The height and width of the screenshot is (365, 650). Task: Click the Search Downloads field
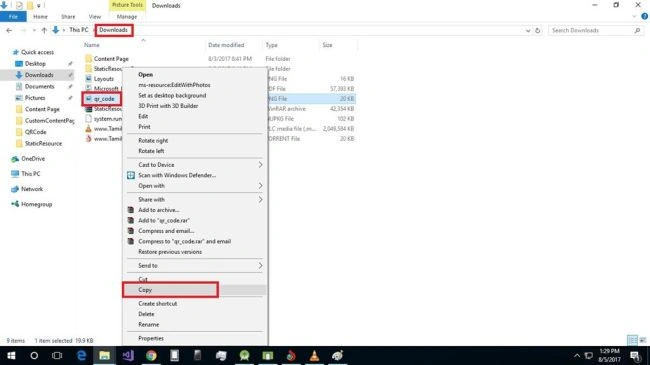[x=595, y=30]
